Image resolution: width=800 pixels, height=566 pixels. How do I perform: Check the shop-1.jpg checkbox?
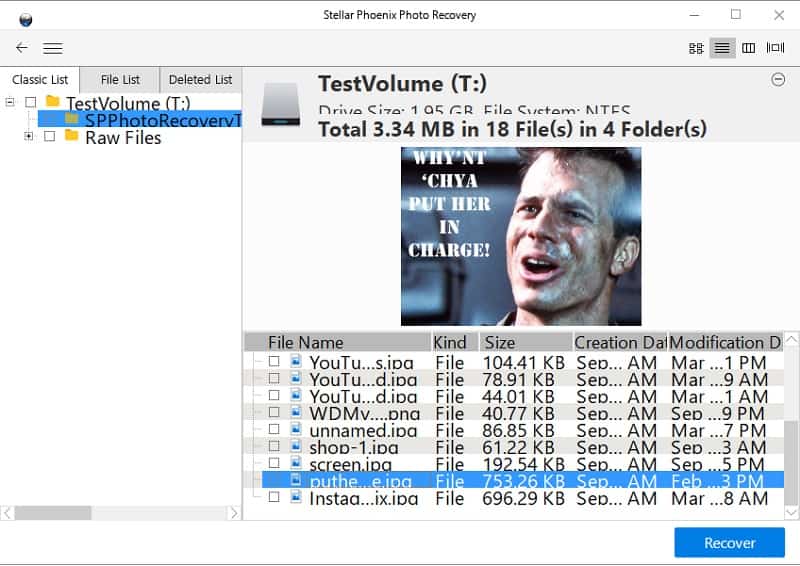tap(274, 446)
